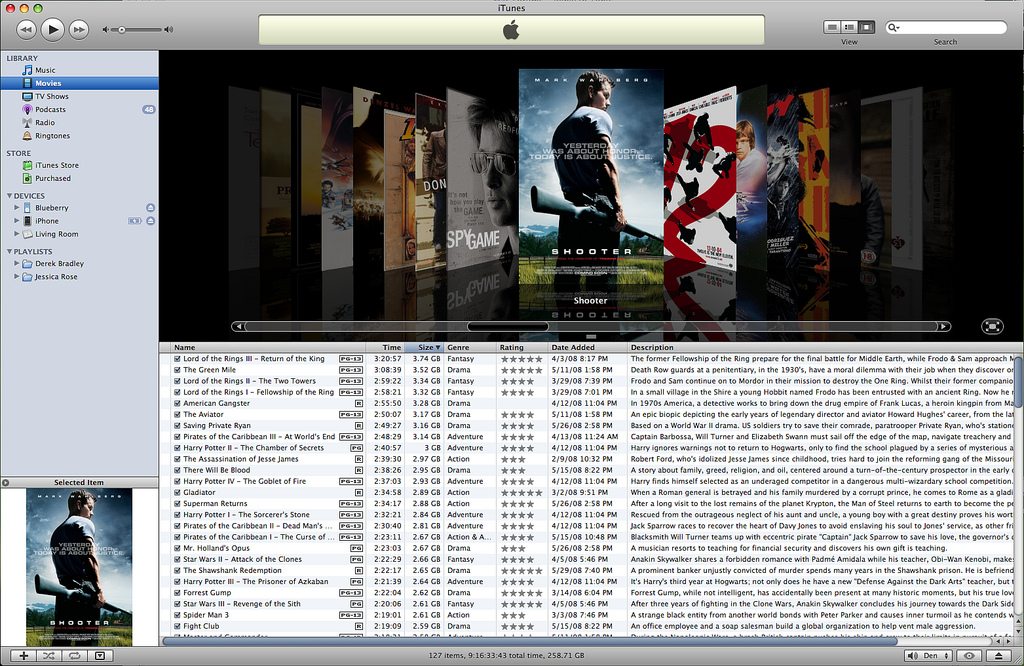Uncheck Forrest Gump checkbox
The image size is (1024, 666).
coord(177,592)
